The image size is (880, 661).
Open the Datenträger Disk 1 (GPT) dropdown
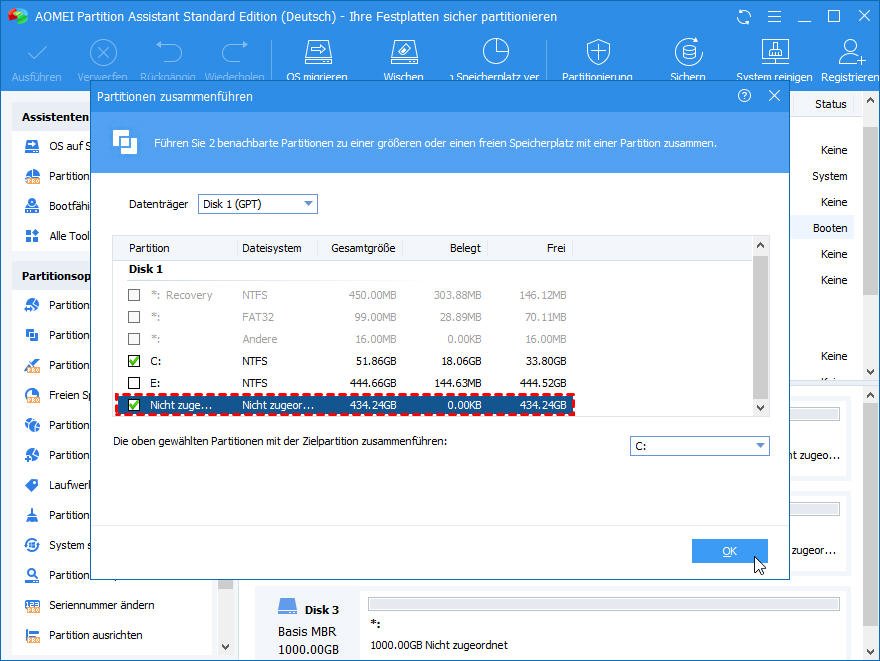click(257, 204)
